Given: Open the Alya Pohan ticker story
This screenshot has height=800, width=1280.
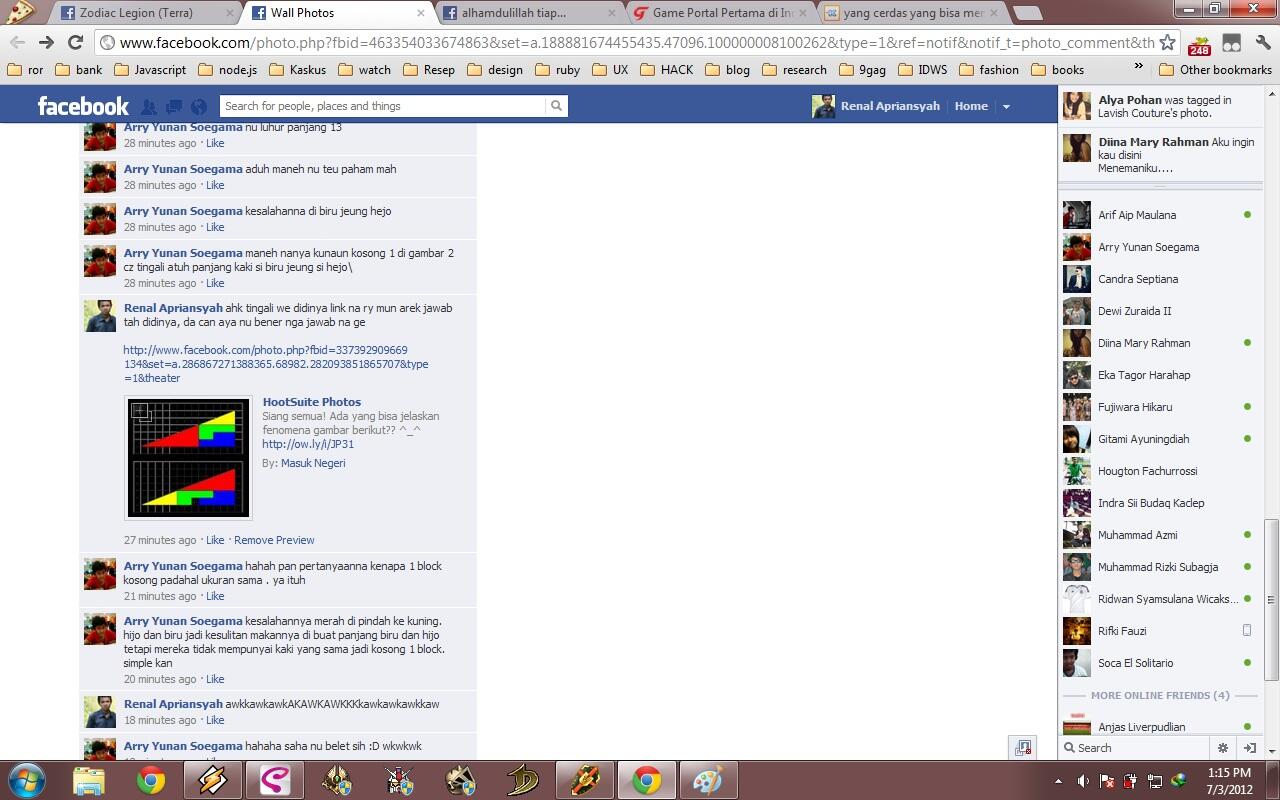Looking at the screenshot, I should tap(1160, 106).
